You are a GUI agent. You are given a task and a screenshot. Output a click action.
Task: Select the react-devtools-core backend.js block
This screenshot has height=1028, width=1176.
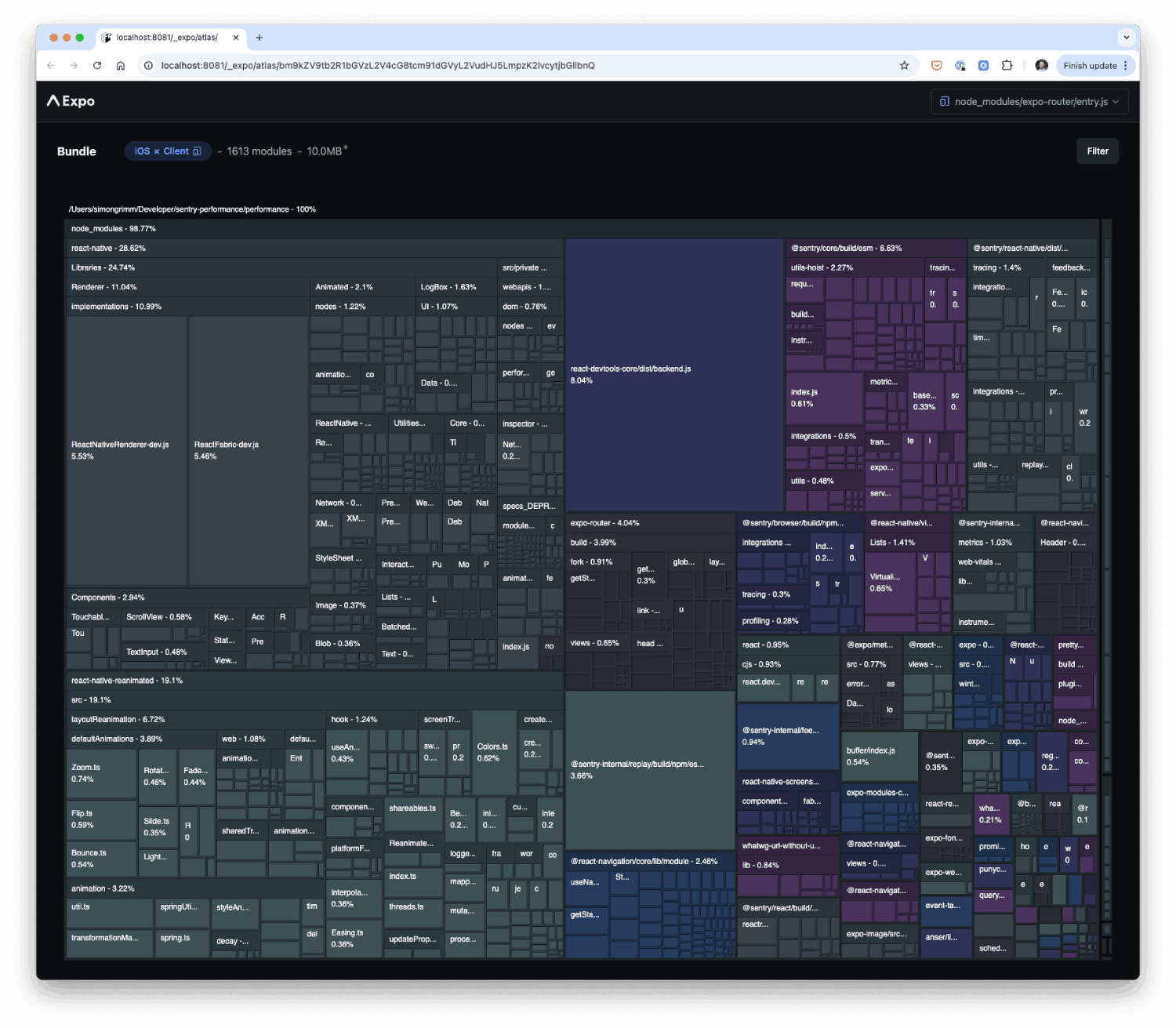point(674,375)
